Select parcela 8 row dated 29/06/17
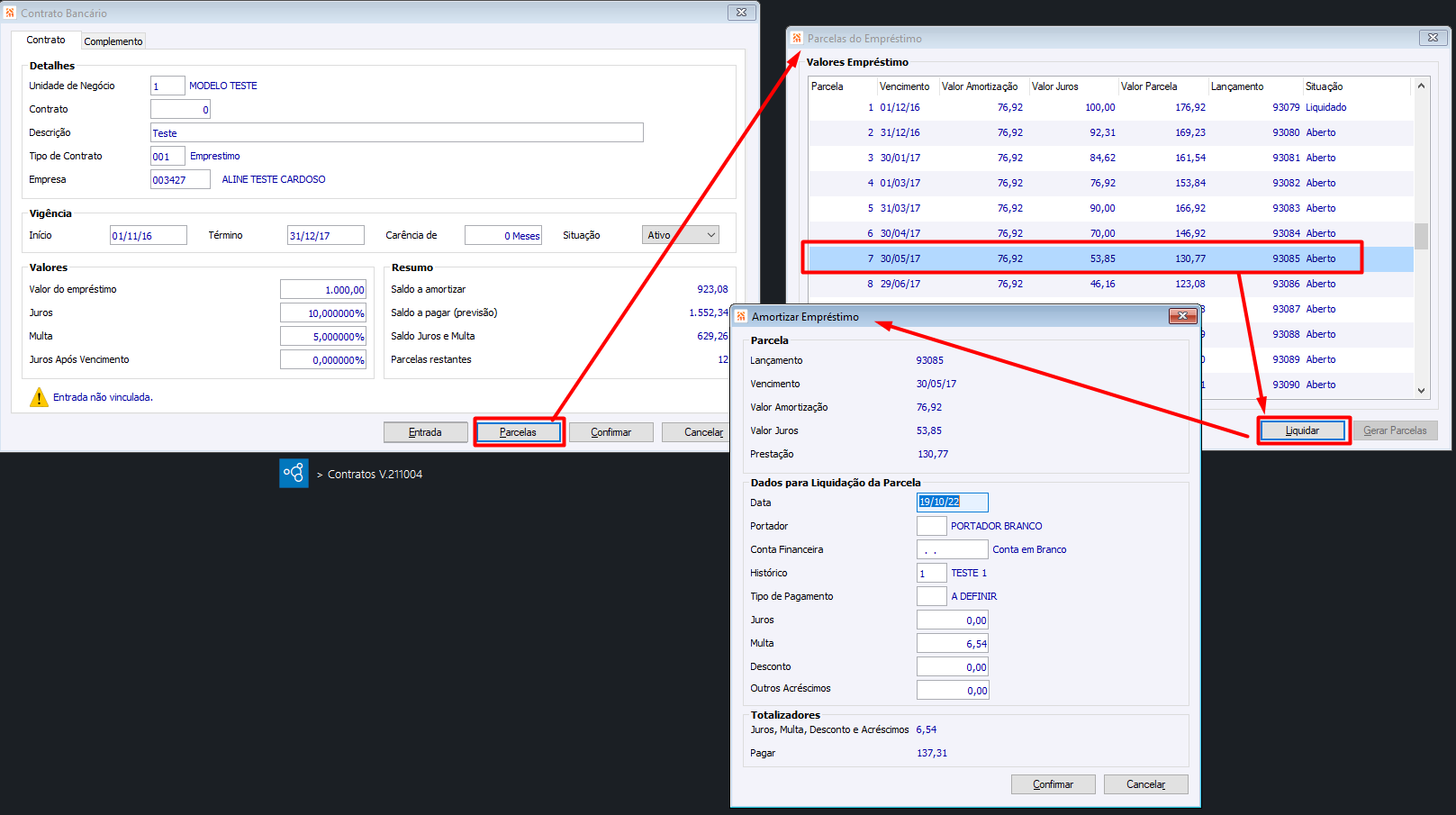The width and height of the screenshot is (1456, 815). (1110, 284)
